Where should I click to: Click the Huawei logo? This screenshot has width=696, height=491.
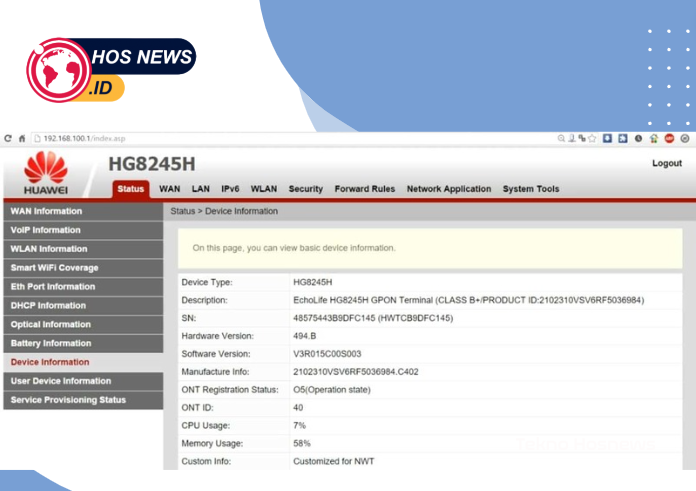tap(46, 173)
